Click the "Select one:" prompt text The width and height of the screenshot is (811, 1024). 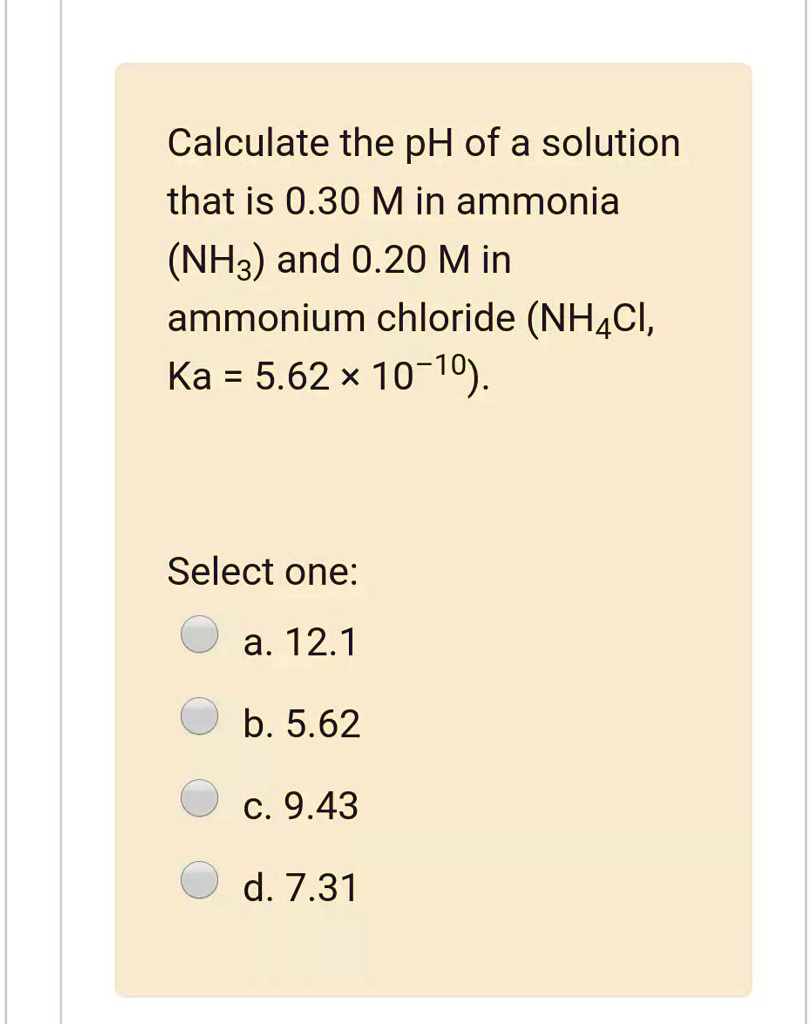[262, 572]
